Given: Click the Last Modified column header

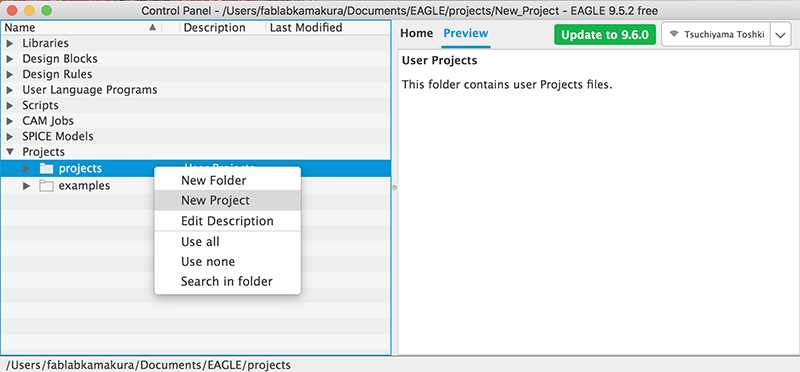Looking at the screenshot, I should coord(306,28).
